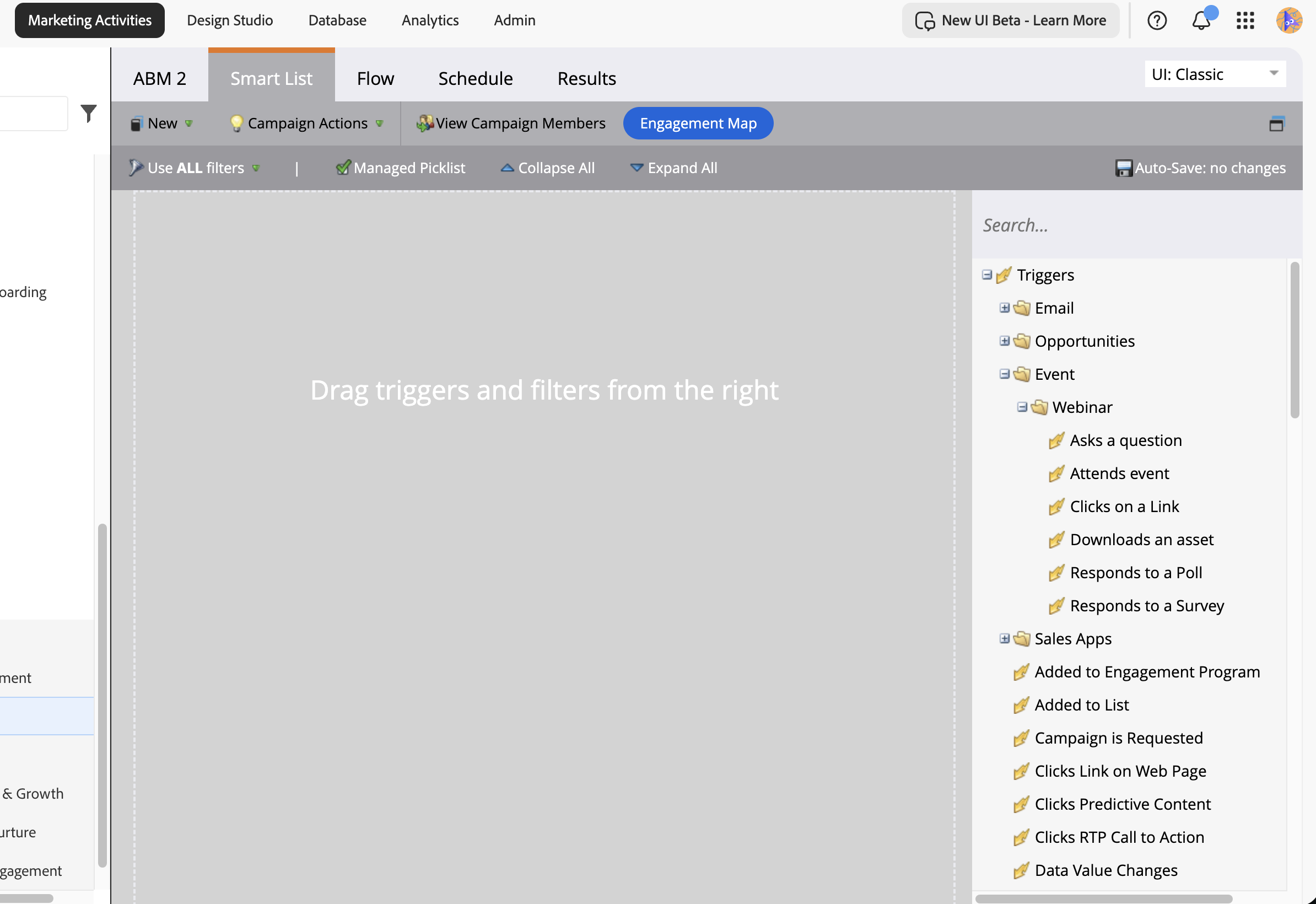Click the Responds to a Survey trigger icon
1316x904 pixels.
pyautogui.click(x=1056, y=605)
